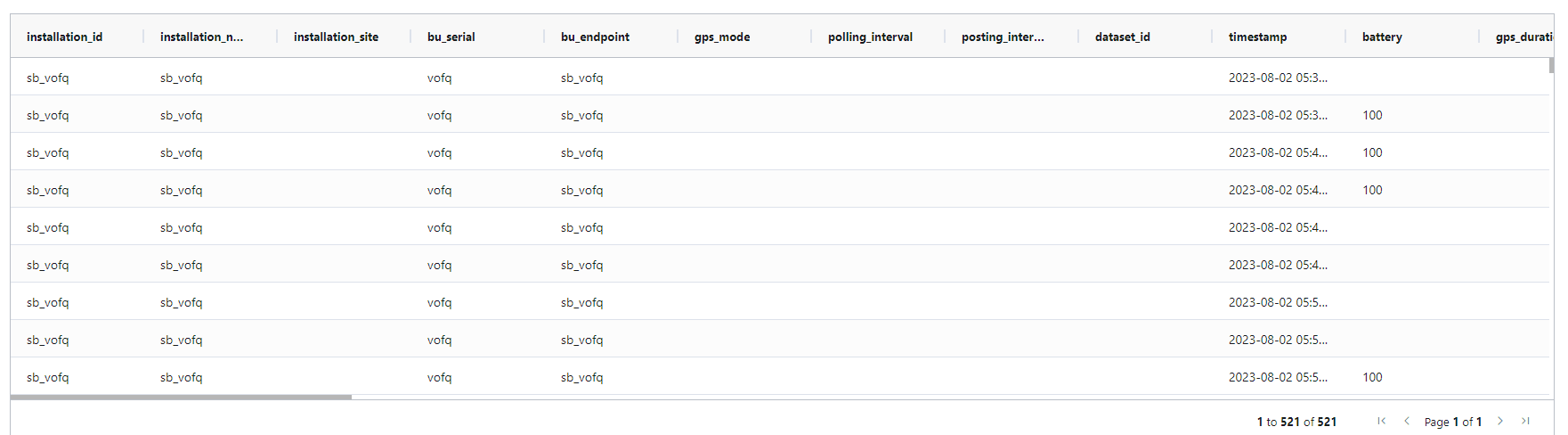Screen dimensions: 1568x435
Task: Sort by dataset_id column header
Action: (1122, 37)
